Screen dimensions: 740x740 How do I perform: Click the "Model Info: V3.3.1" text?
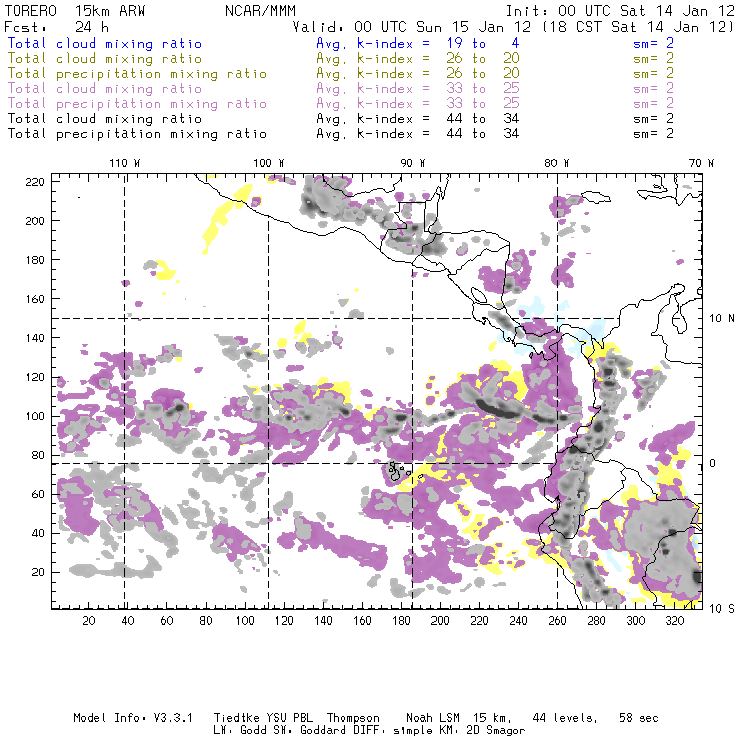133,718
